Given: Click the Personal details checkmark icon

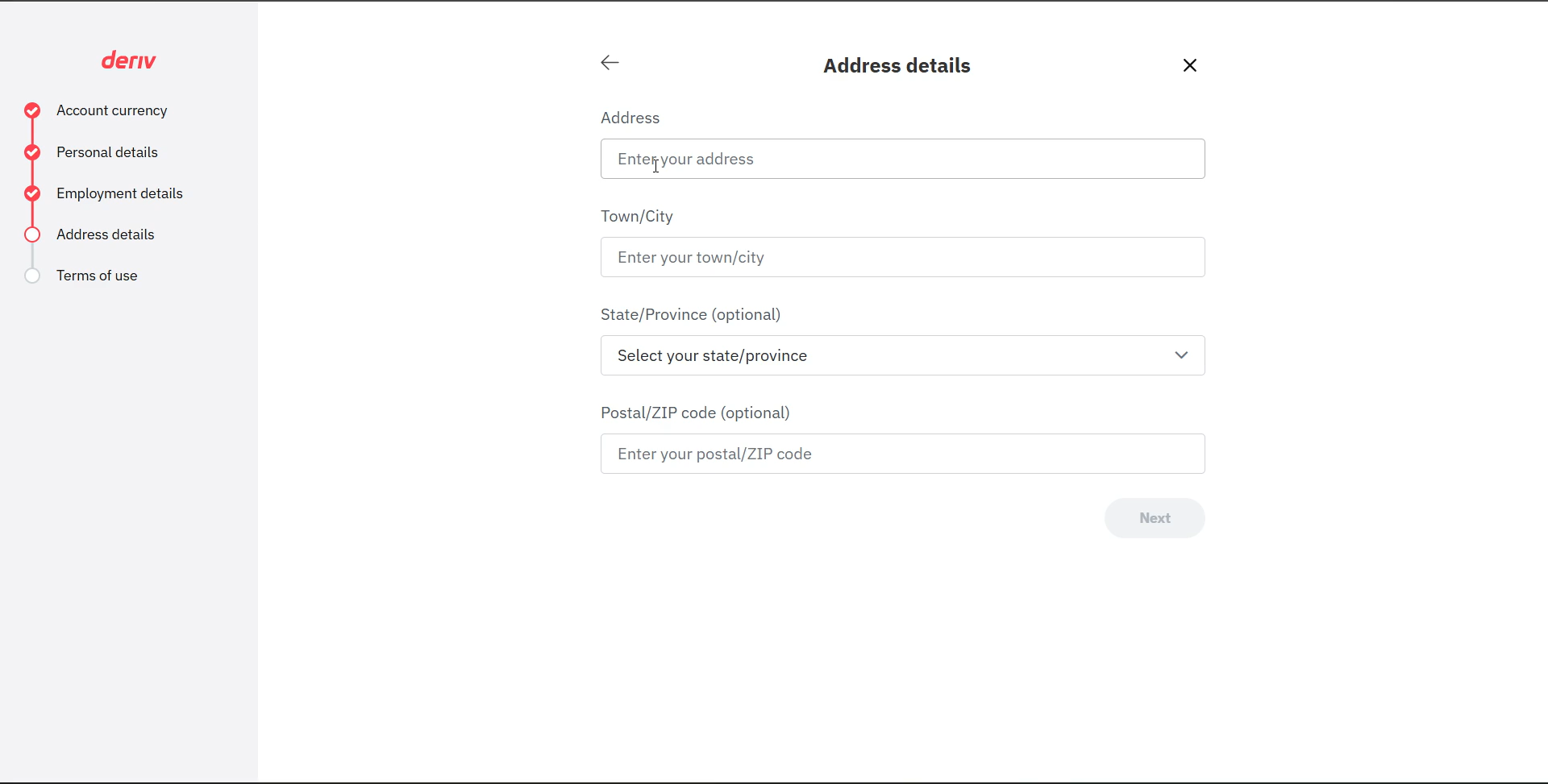Looking at the screenshot, I should coord(32,152).
